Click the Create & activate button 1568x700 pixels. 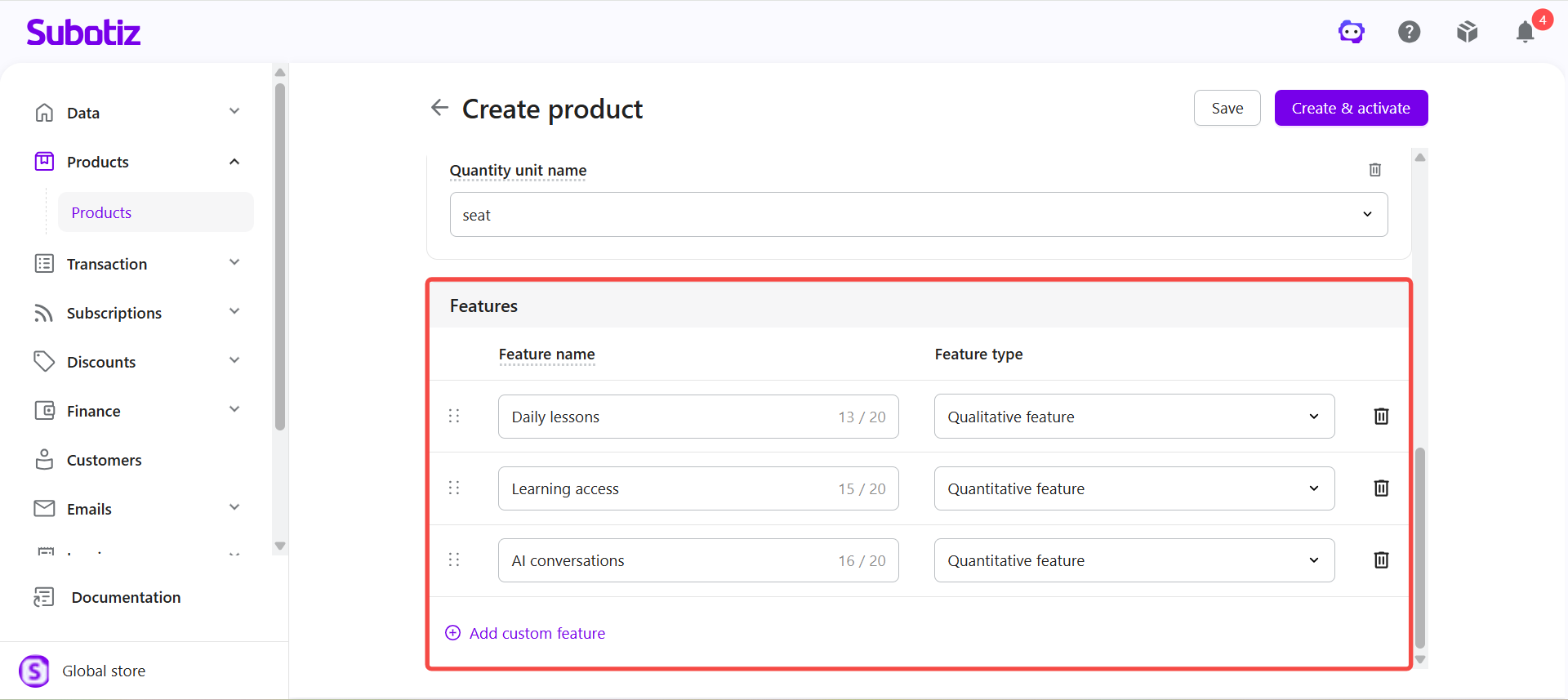1351,108
